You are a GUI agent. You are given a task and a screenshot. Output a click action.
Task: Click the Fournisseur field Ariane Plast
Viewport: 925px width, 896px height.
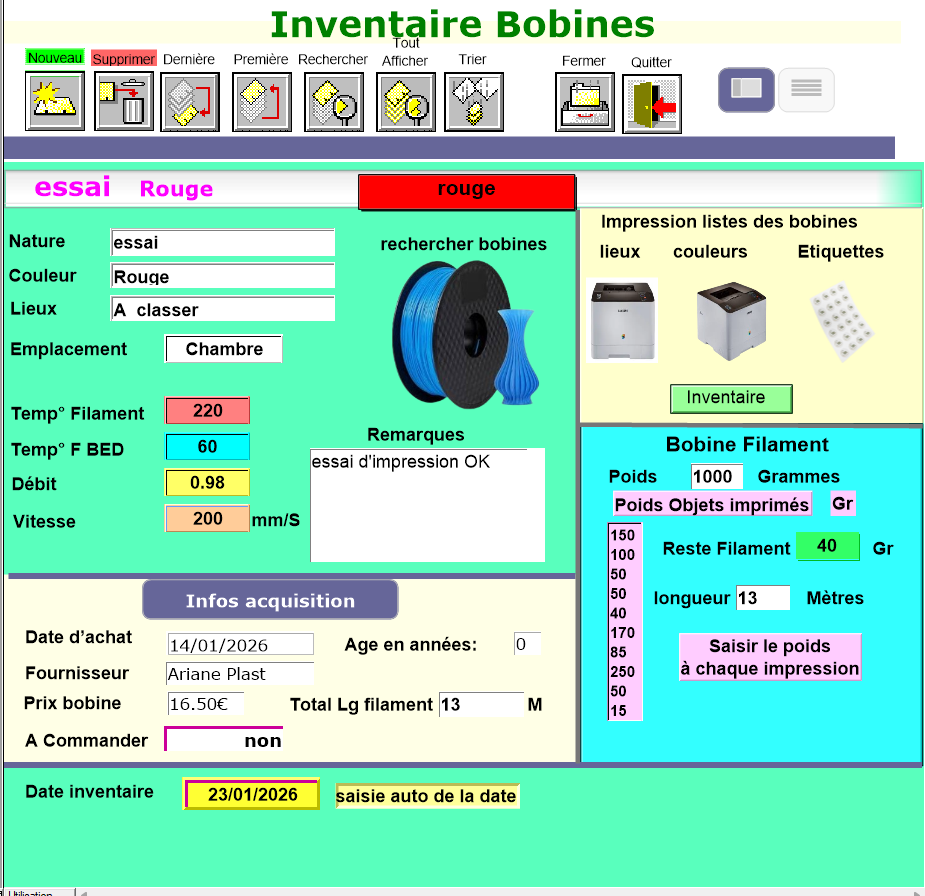pos(240,674)
